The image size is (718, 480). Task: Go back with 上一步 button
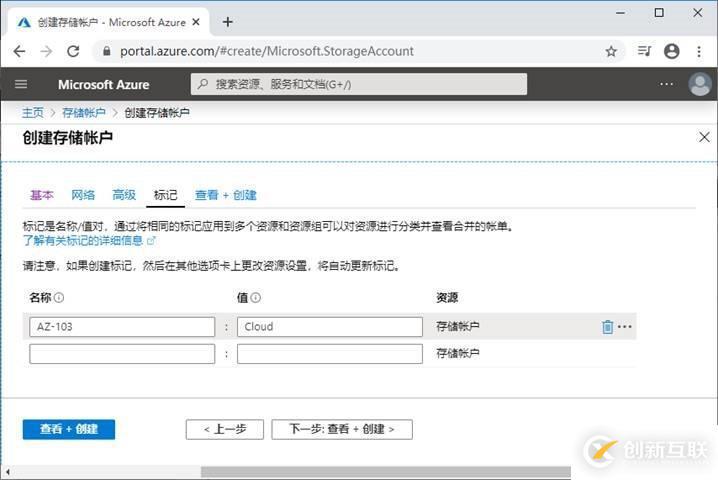tap(225, 429)
